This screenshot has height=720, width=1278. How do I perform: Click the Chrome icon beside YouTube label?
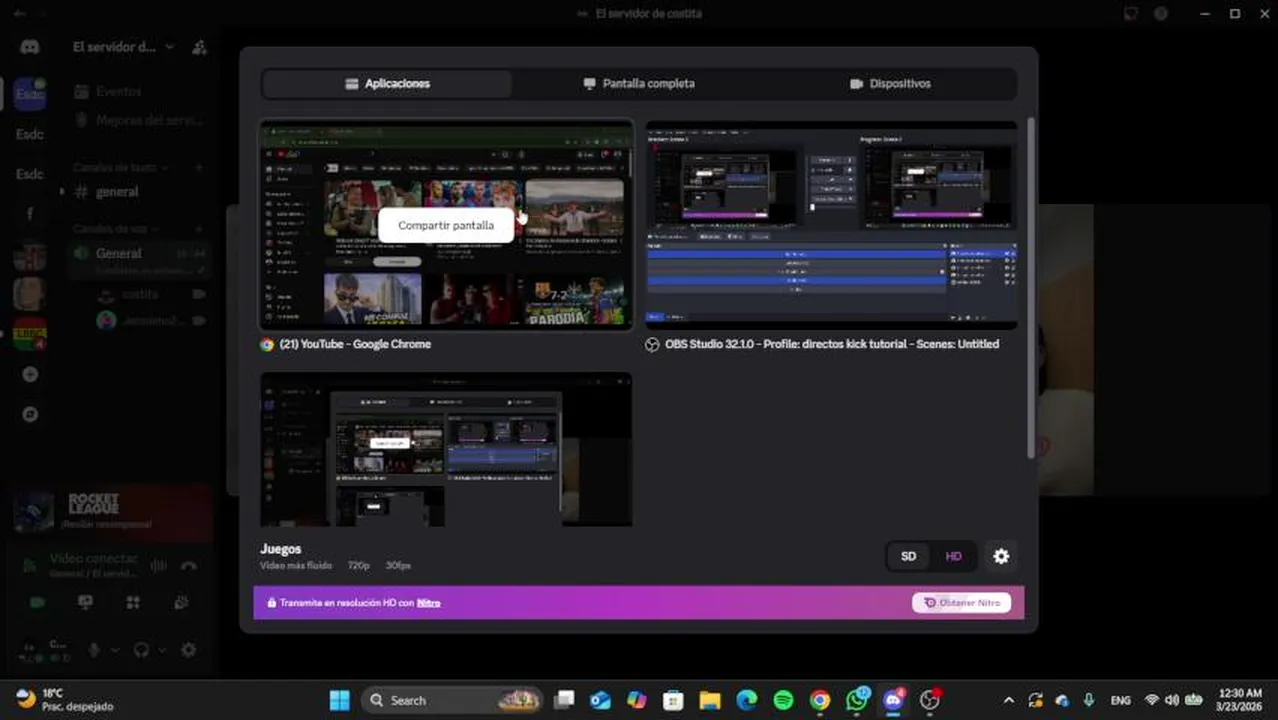coord(267,344)
